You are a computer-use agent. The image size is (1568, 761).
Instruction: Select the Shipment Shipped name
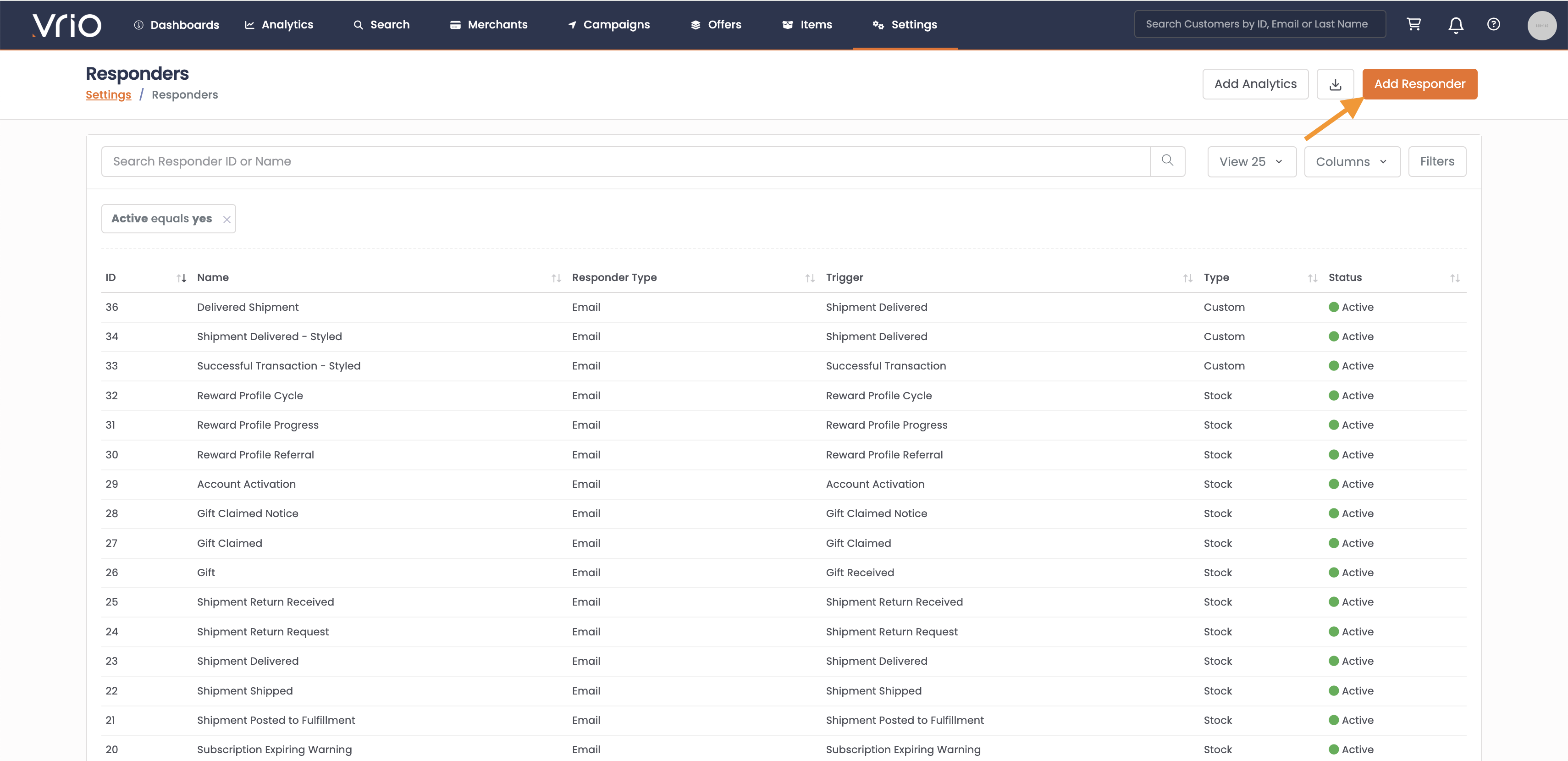[245, 691]
